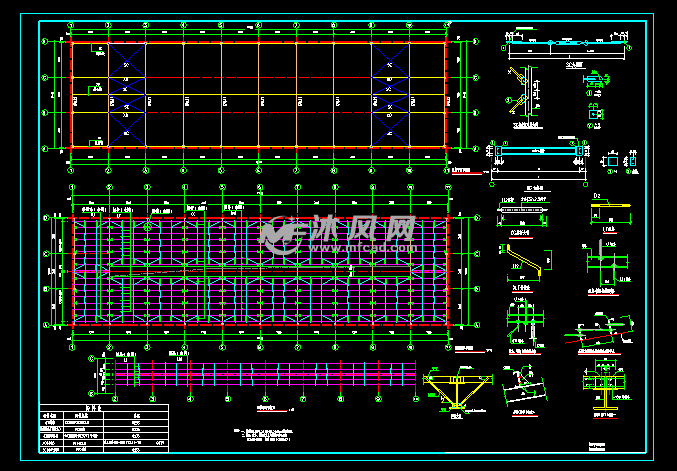Select the bottom long elevation strip drawing
The height and width of the screenshot is (471, 677).
(x=262, y=373)
